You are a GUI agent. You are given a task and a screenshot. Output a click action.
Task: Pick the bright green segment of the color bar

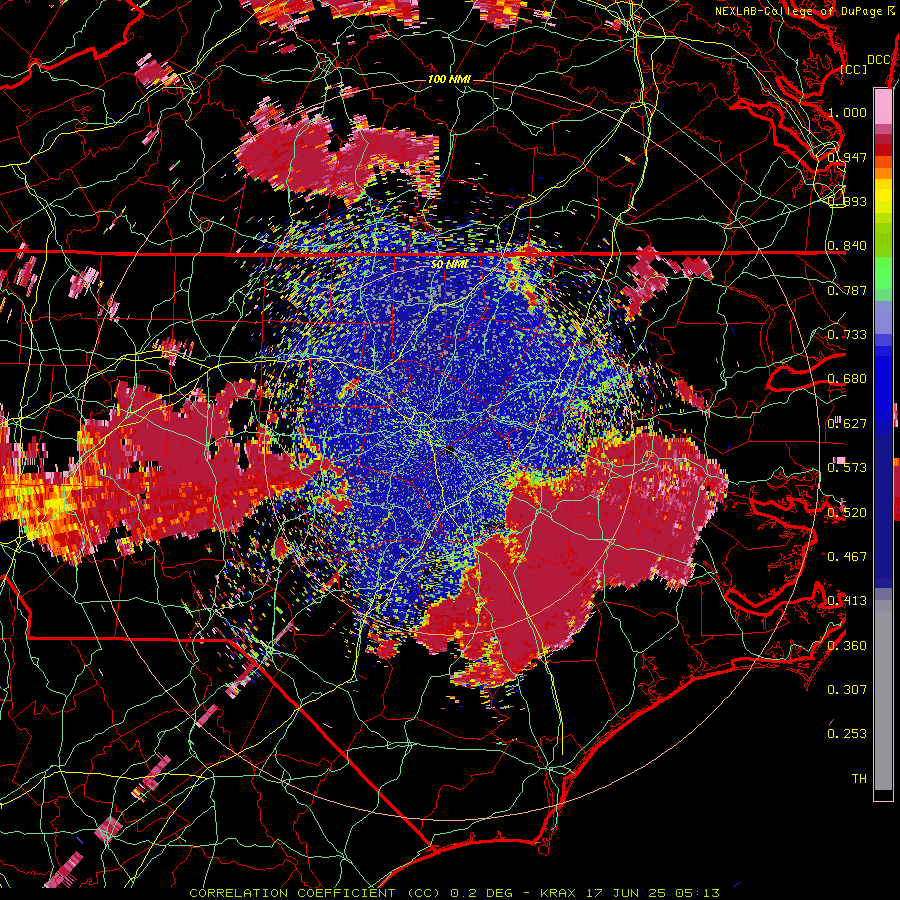pos(883,274)
